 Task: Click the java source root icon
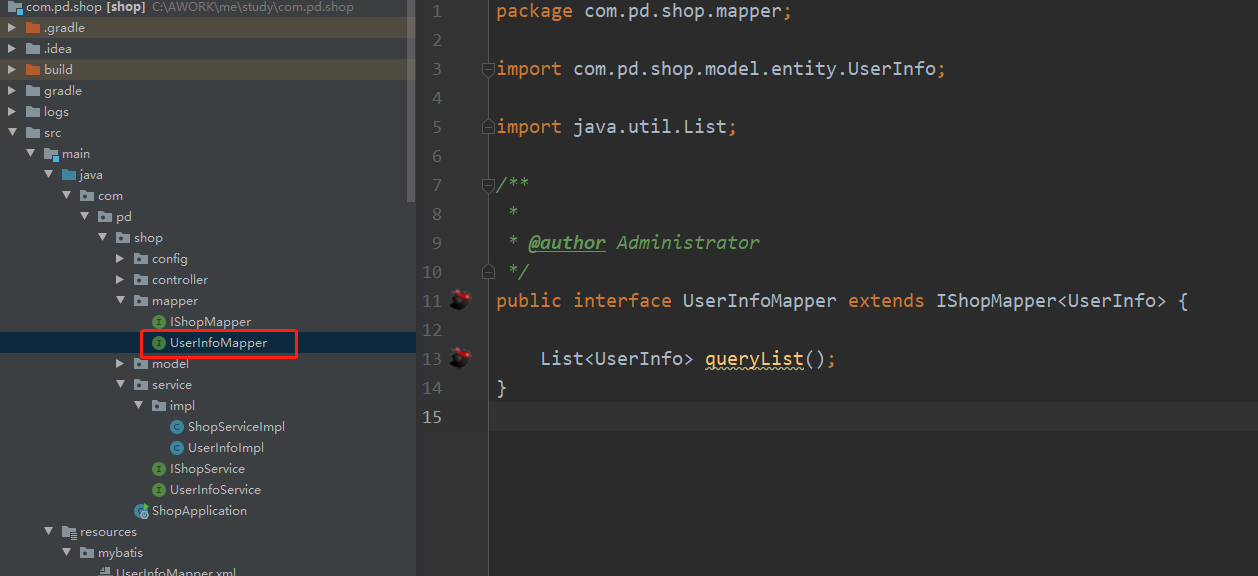(69, 175)
